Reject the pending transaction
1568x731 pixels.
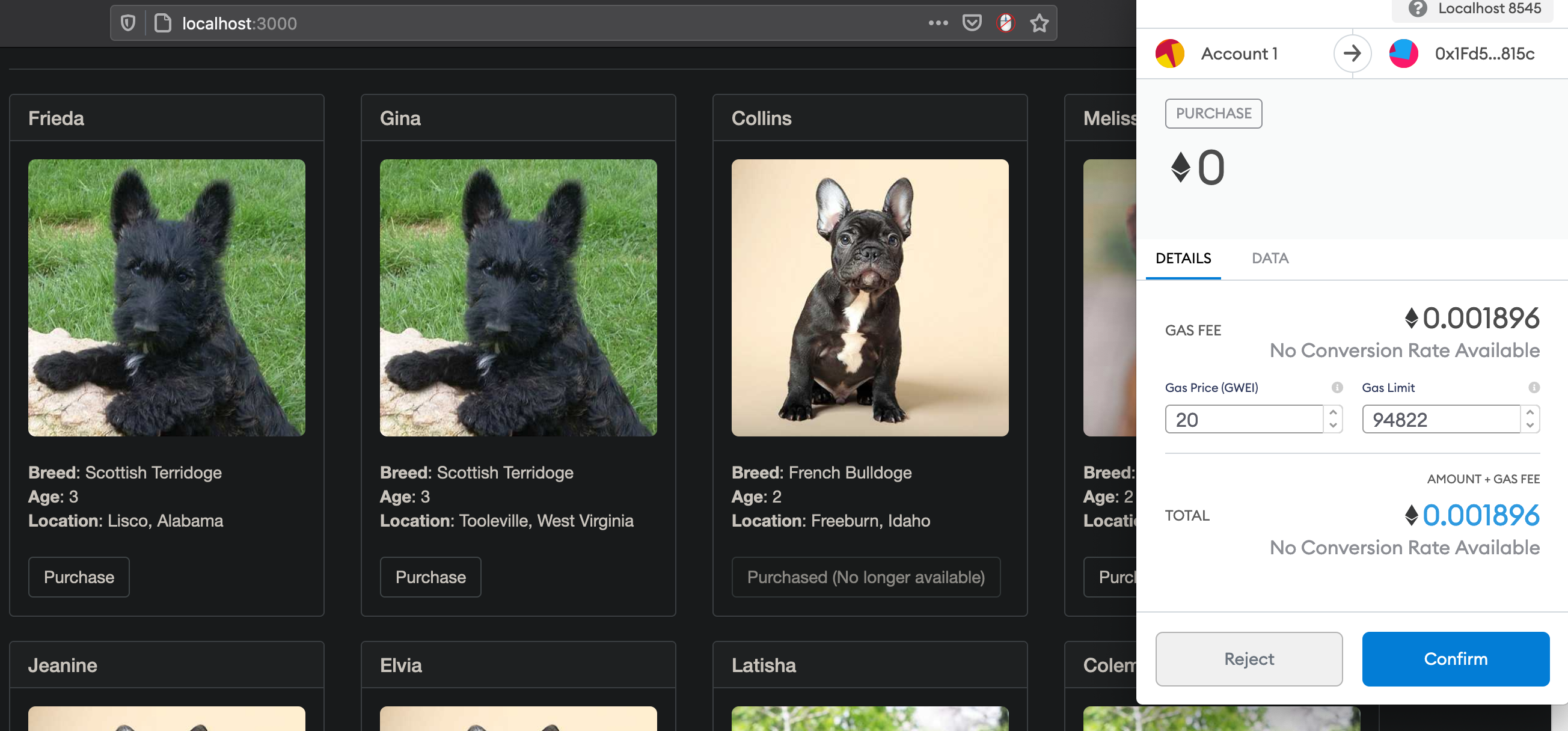(1248, 659)
